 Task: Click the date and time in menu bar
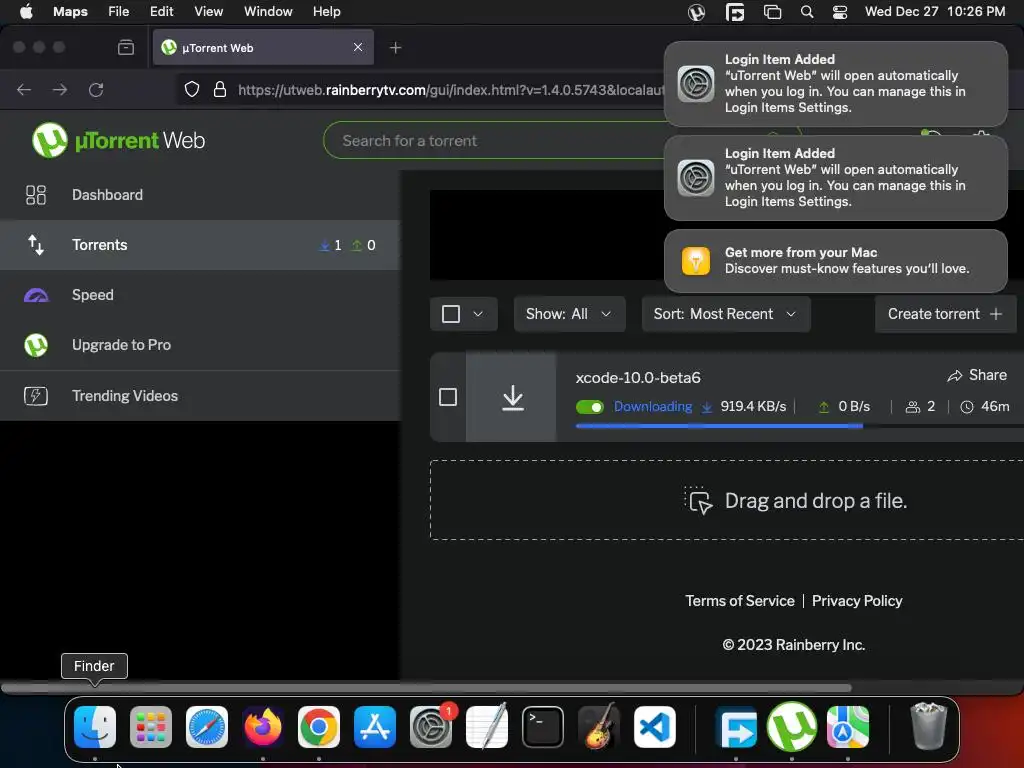click(935, 11)
